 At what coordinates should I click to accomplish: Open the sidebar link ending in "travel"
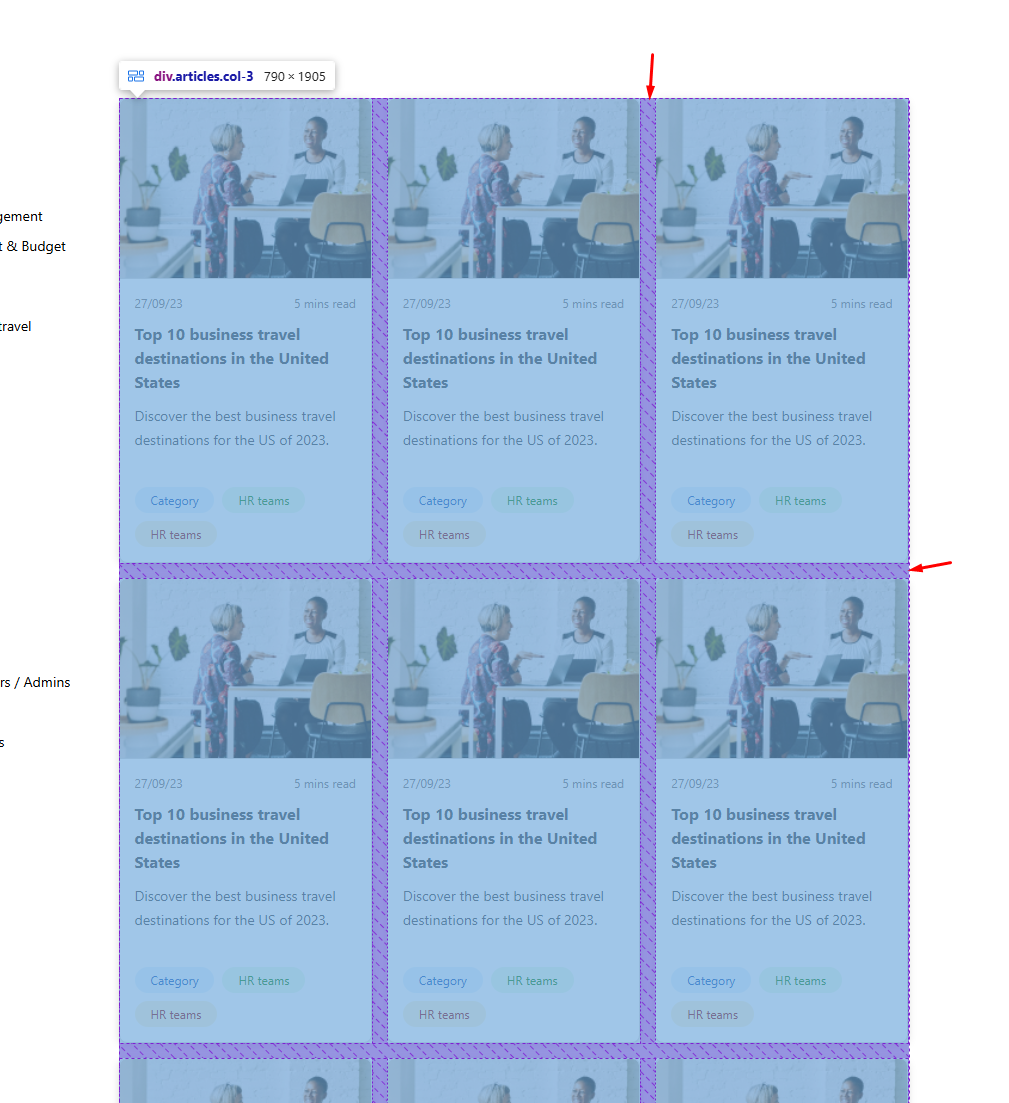coord(15,326)
